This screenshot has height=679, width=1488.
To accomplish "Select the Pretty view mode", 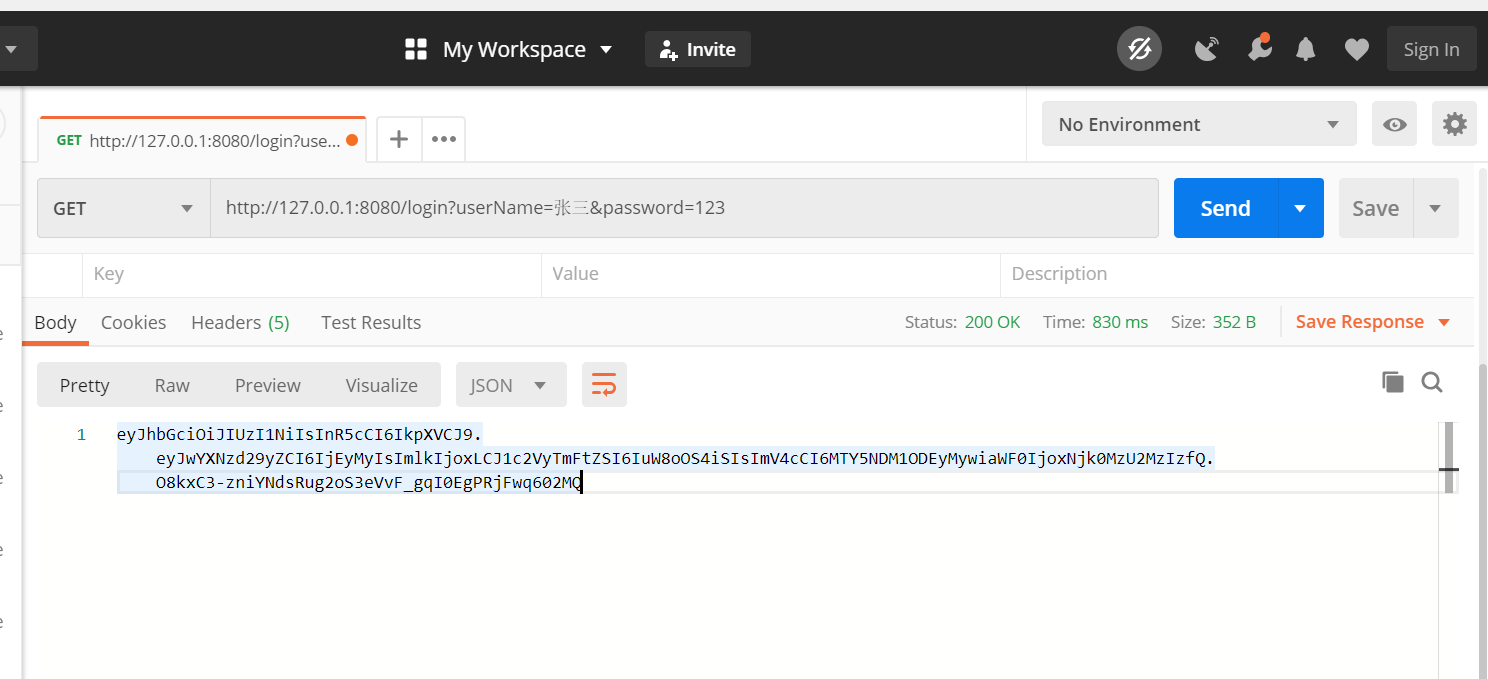I will 84,385.
